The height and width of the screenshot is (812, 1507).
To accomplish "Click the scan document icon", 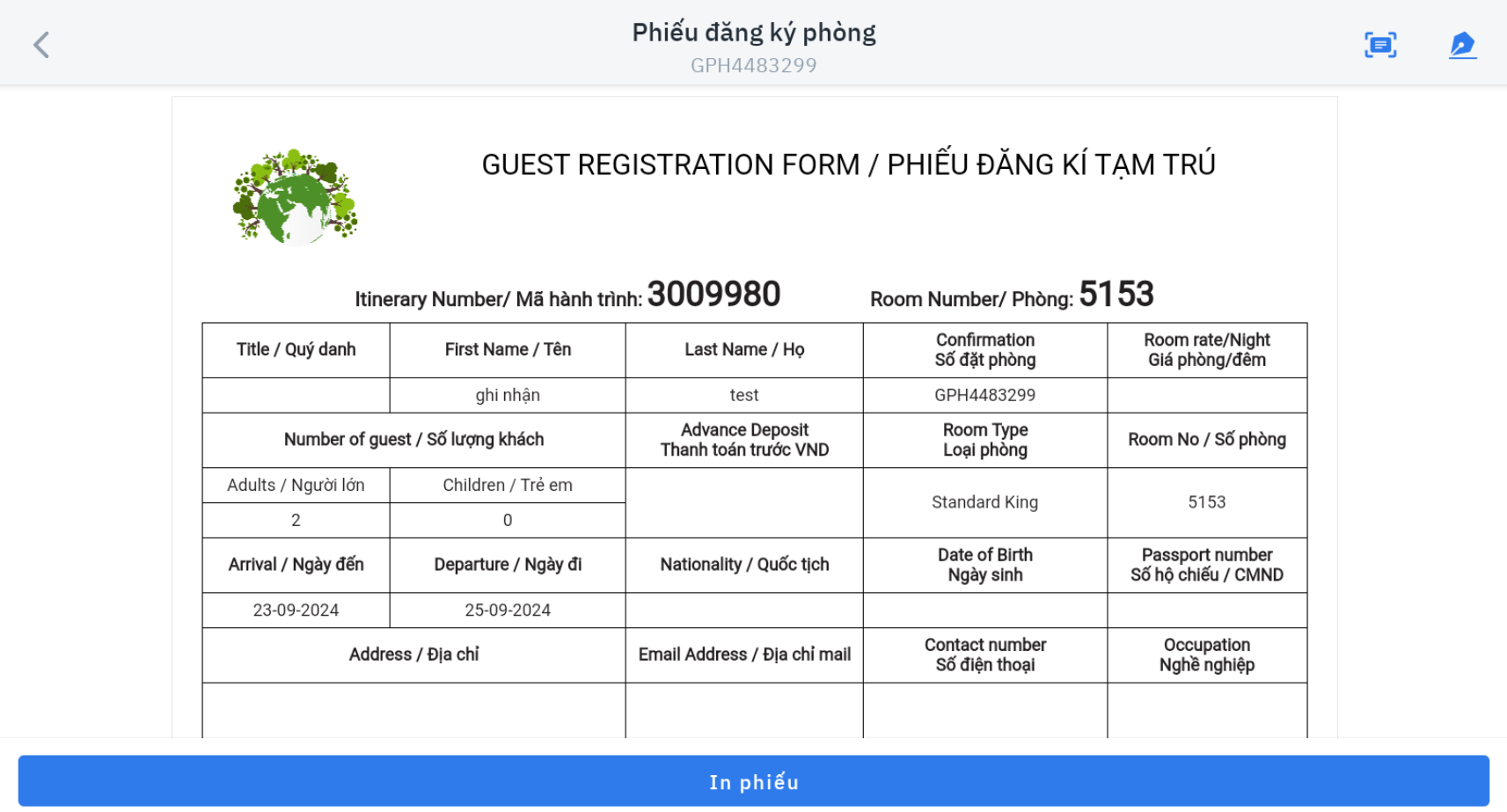I will point(1380,45).
